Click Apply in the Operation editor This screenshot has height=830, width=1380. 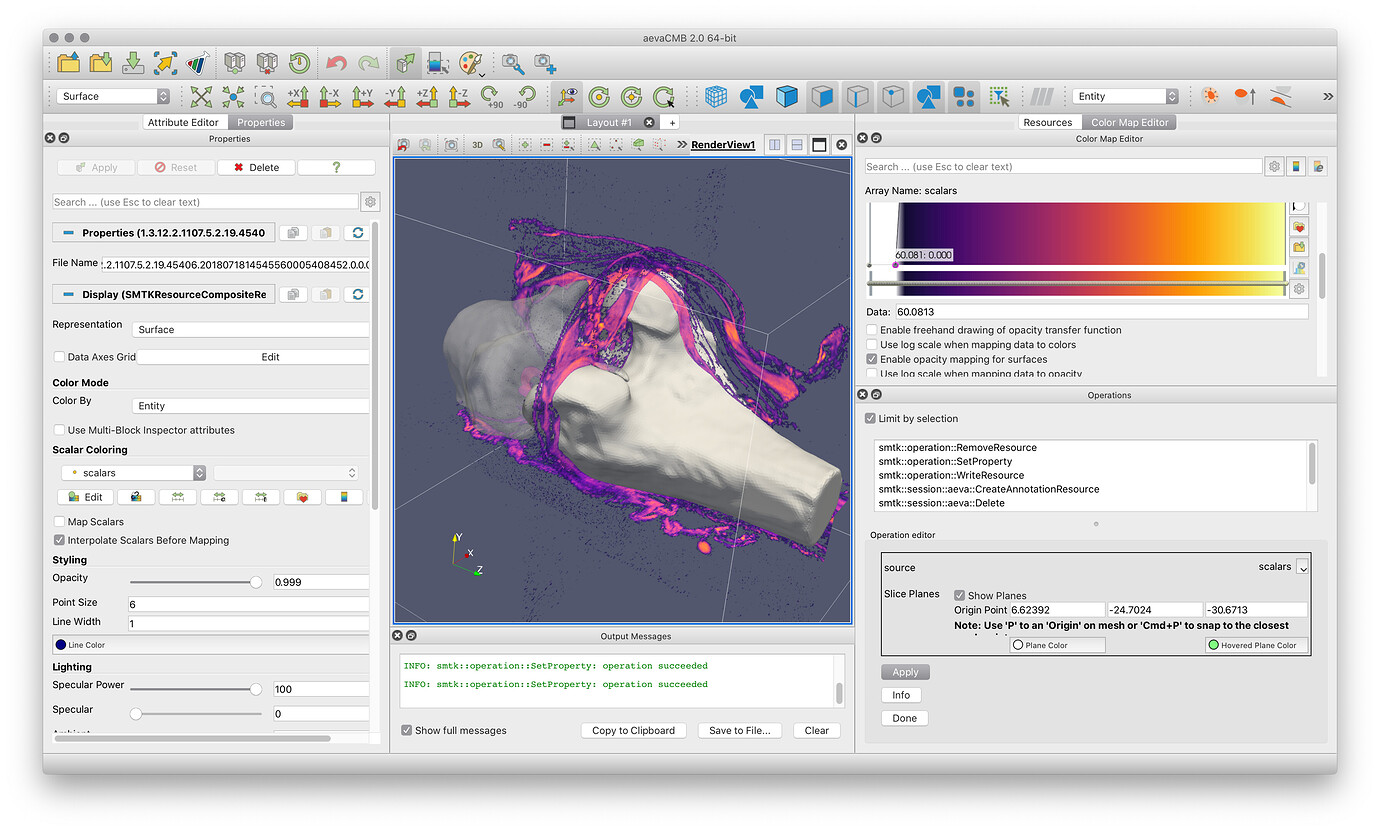coord(905,673)
